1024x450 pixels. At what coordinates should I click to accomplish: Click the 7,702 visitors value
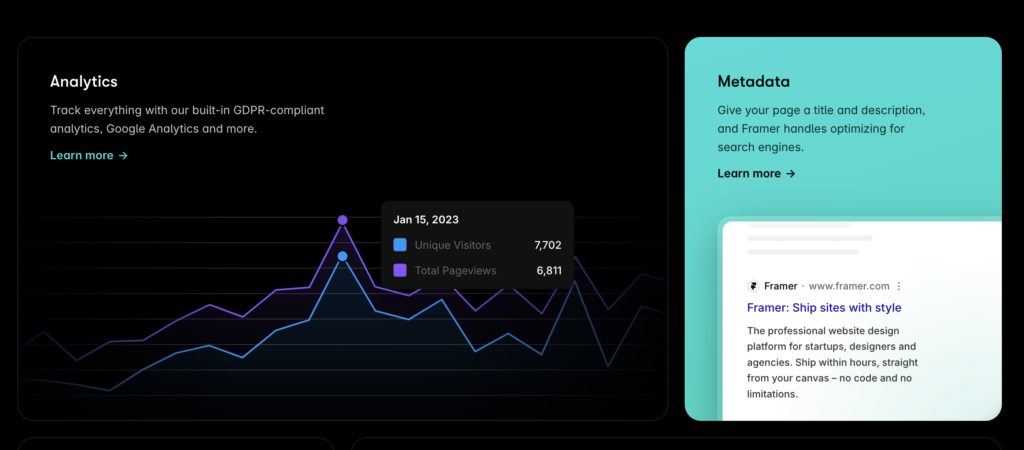tap(548, 246)
